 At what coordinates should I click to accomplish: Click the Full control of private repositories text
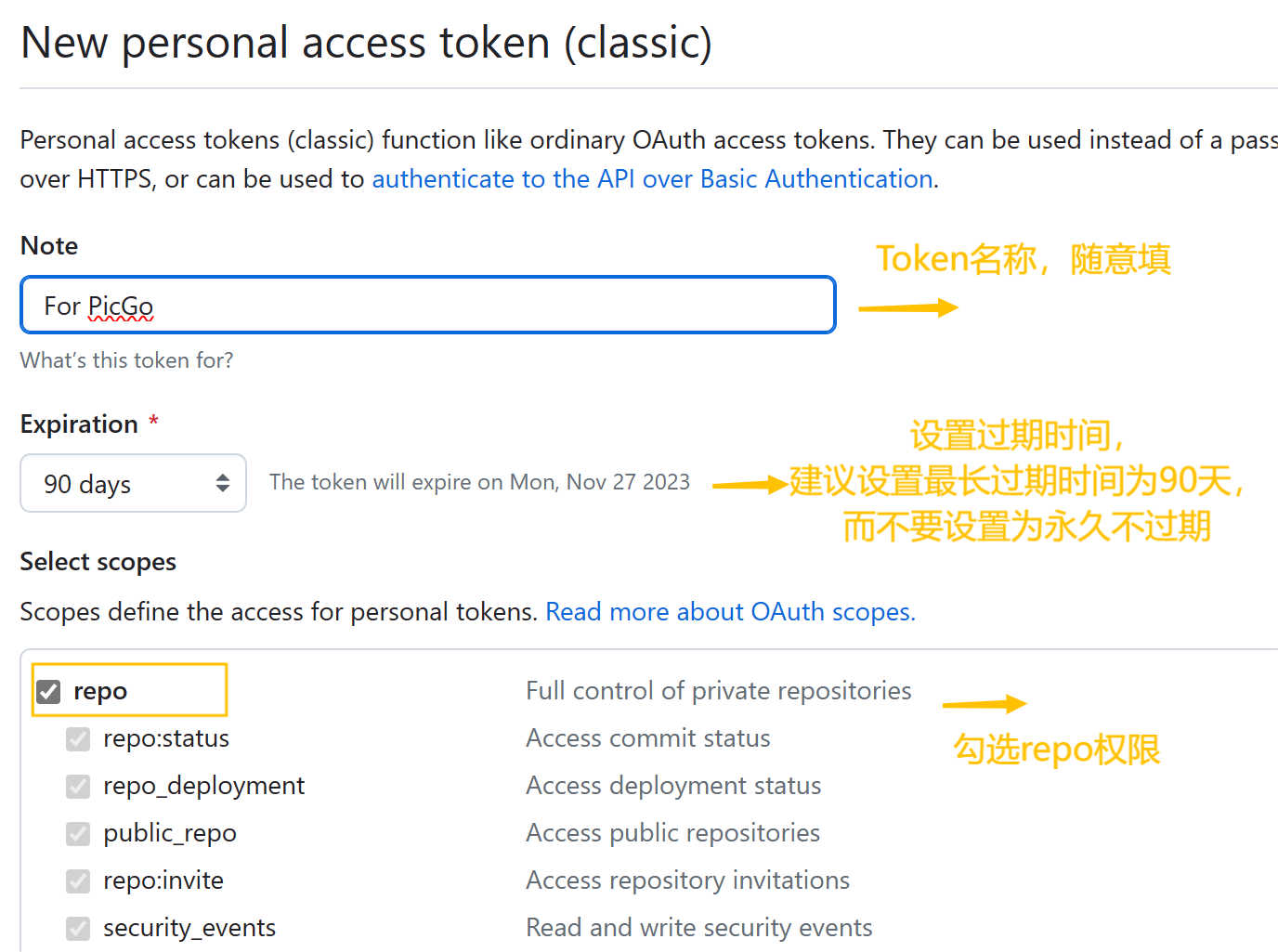click(x=718, y=691)
